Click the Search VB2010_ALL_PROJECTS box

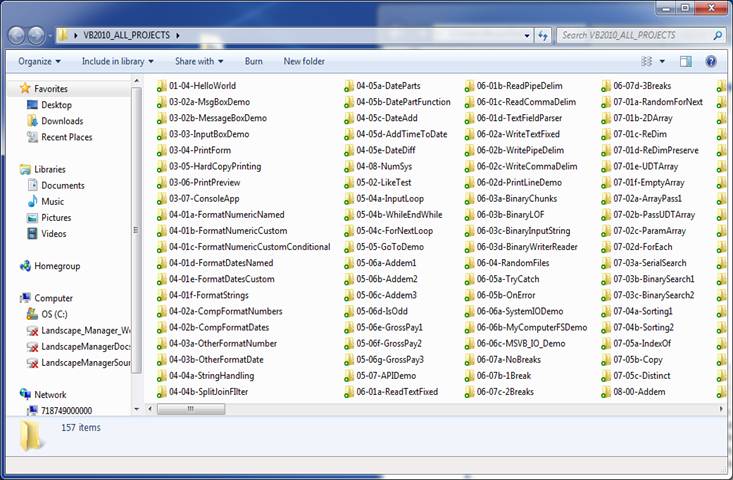(x=635, y=35)
